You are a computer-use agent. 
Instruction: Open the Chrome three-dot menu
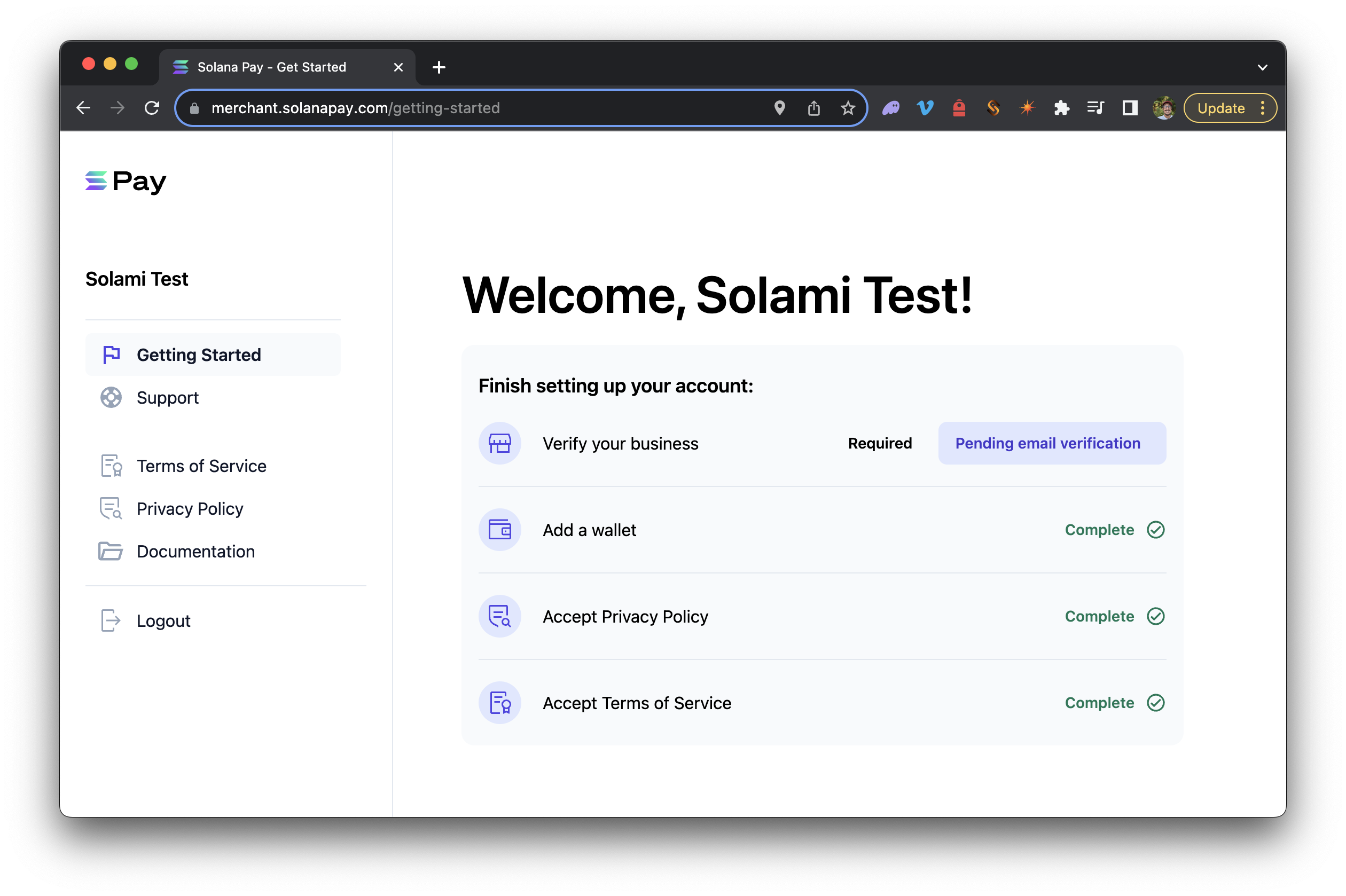coord(1263,108)
